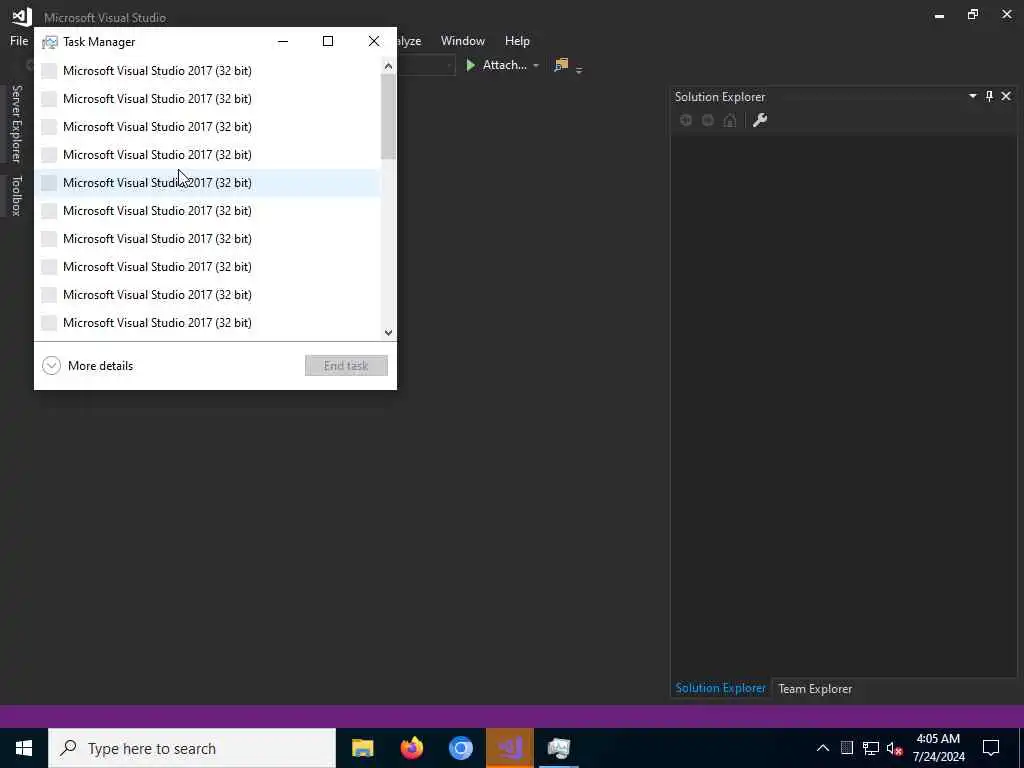Viewport: 1024px width, 768px height.
Task: Click the Solution Explorer Back icon
Action: pos(686,120)
